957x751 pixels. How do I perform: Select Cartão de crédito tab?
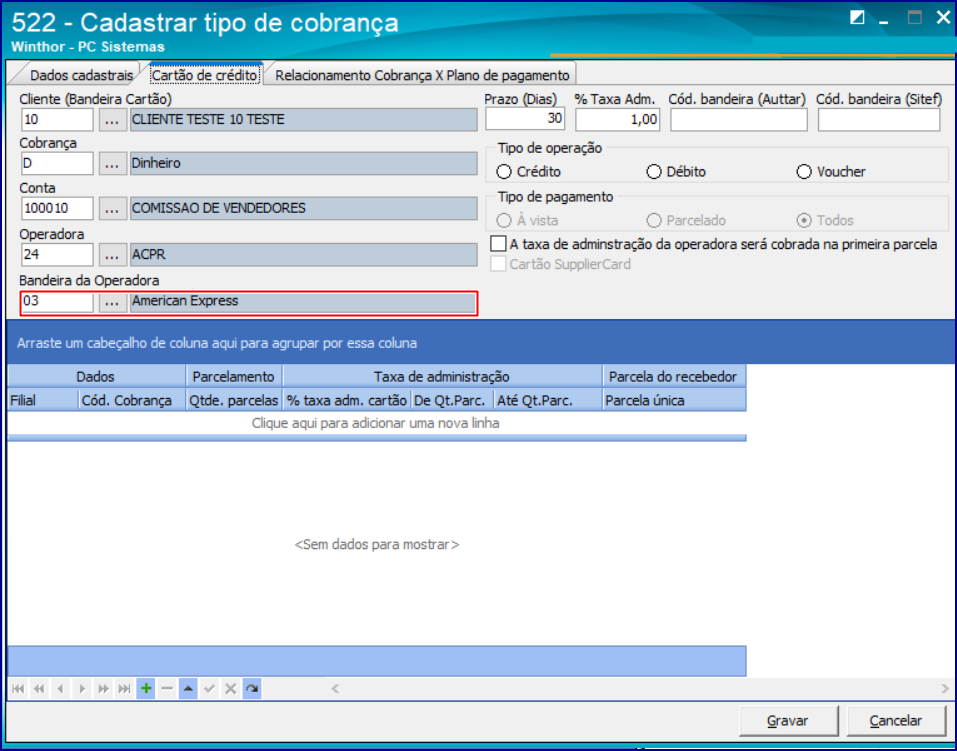[x=204, y=75]
